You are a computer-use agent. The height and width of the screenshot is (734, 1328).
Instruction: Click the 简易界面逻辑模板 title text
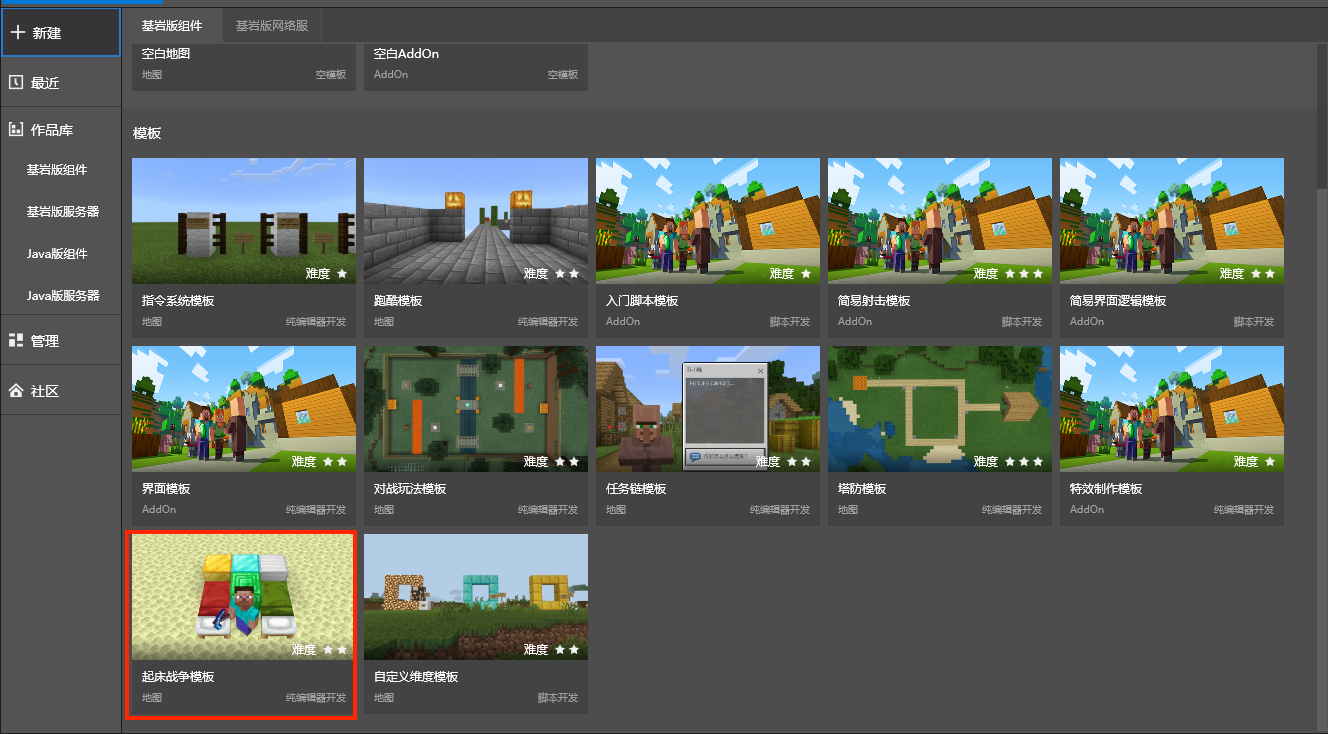tap(1118, 301)
